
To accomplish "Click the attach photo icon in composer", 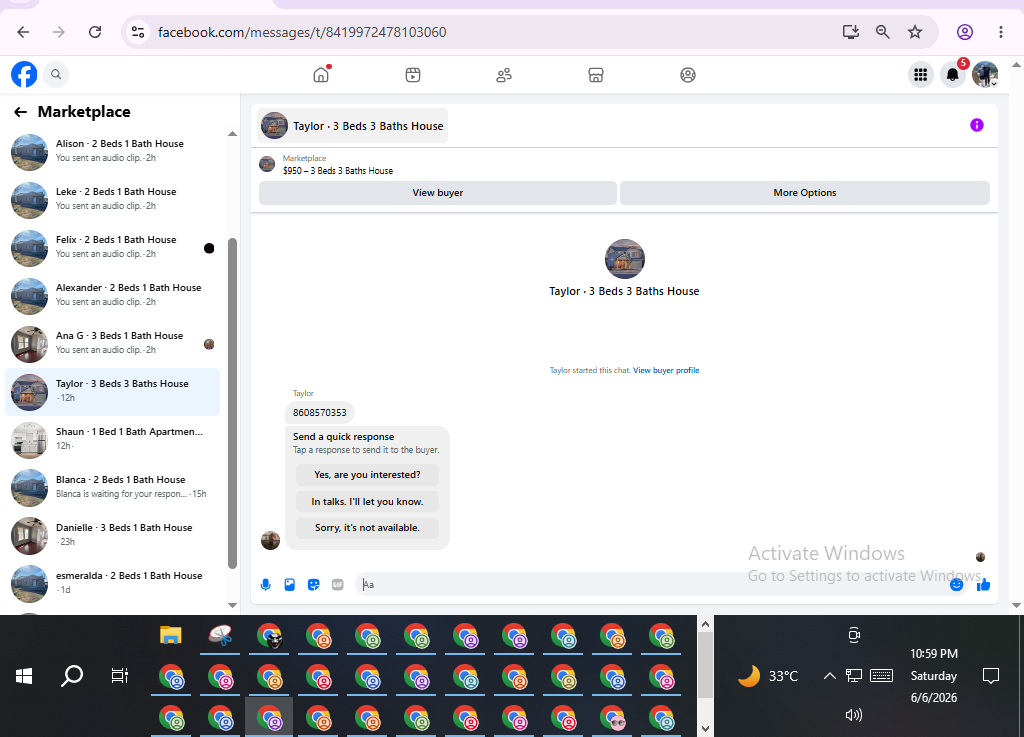I will (x=290, y=585).
